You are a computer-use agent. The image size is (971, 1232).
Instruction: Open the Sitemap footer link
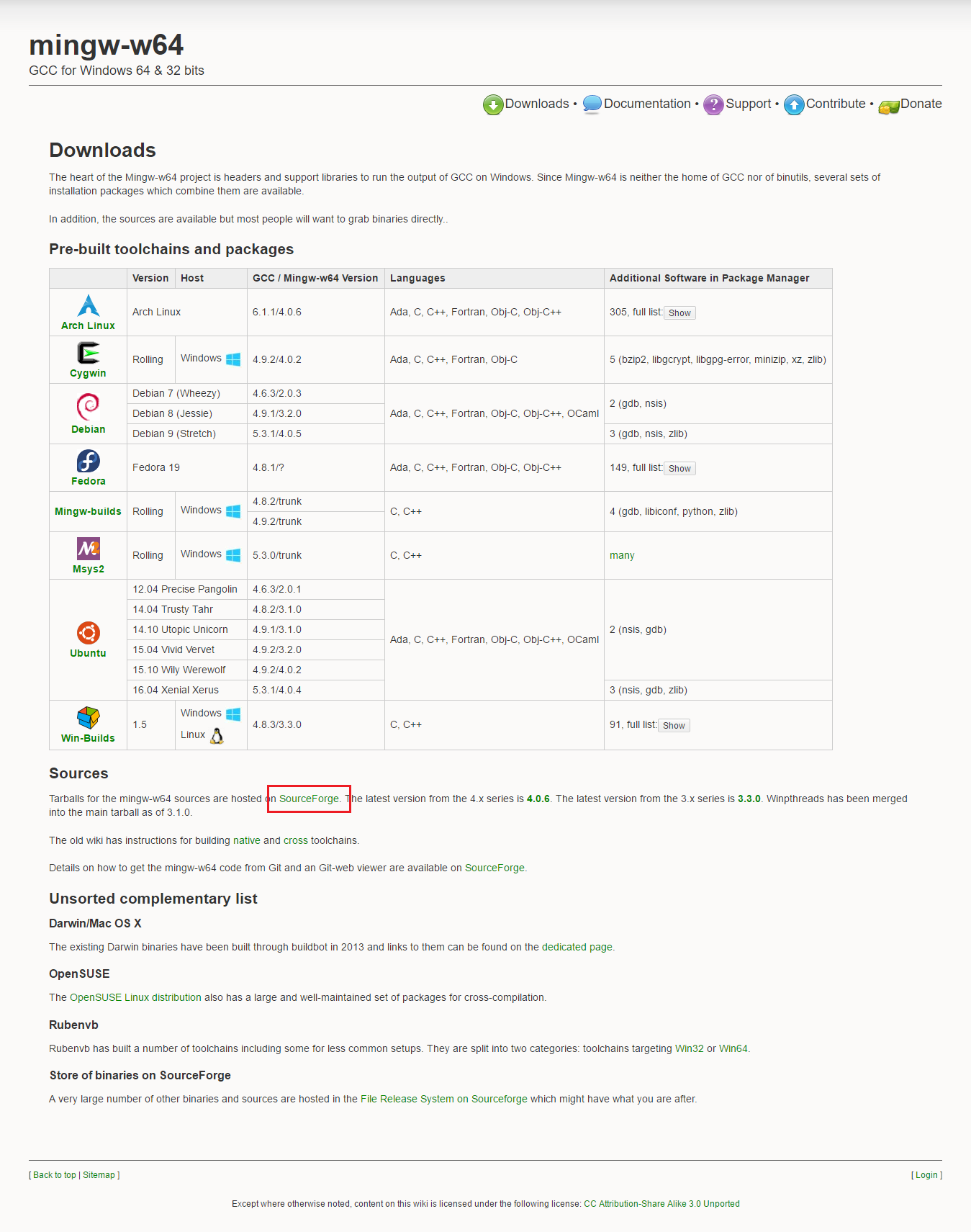point(99,1175)
